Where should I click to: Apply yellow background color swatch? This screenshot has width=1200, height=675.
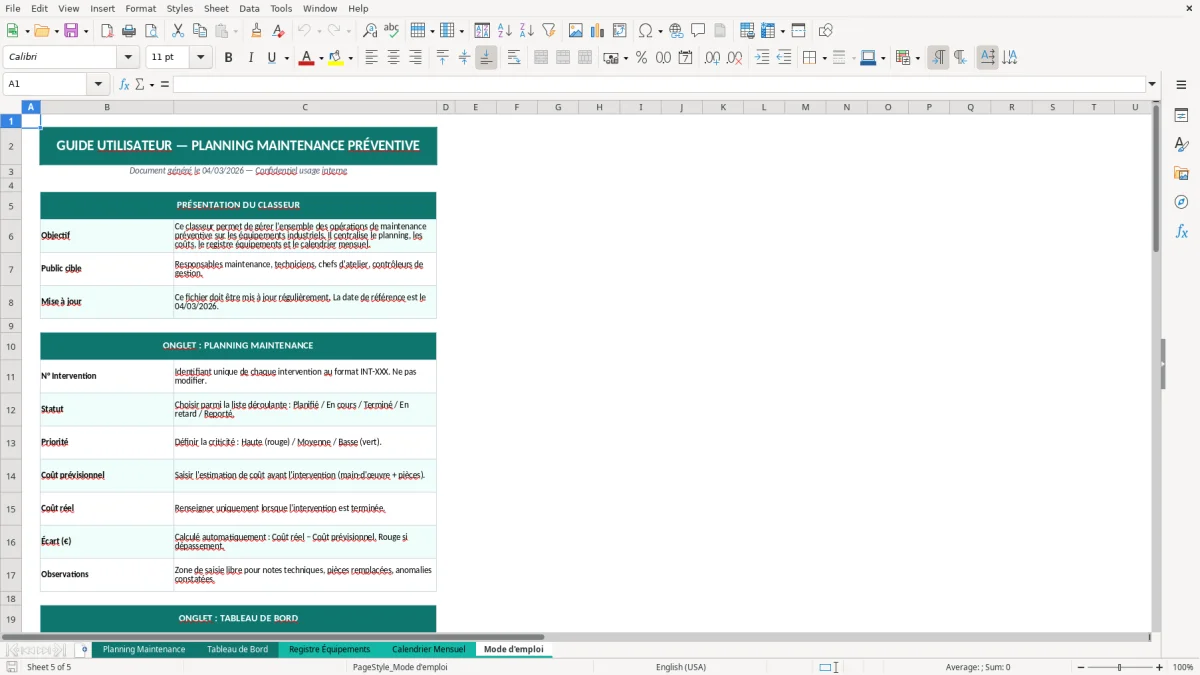(336, 58)
